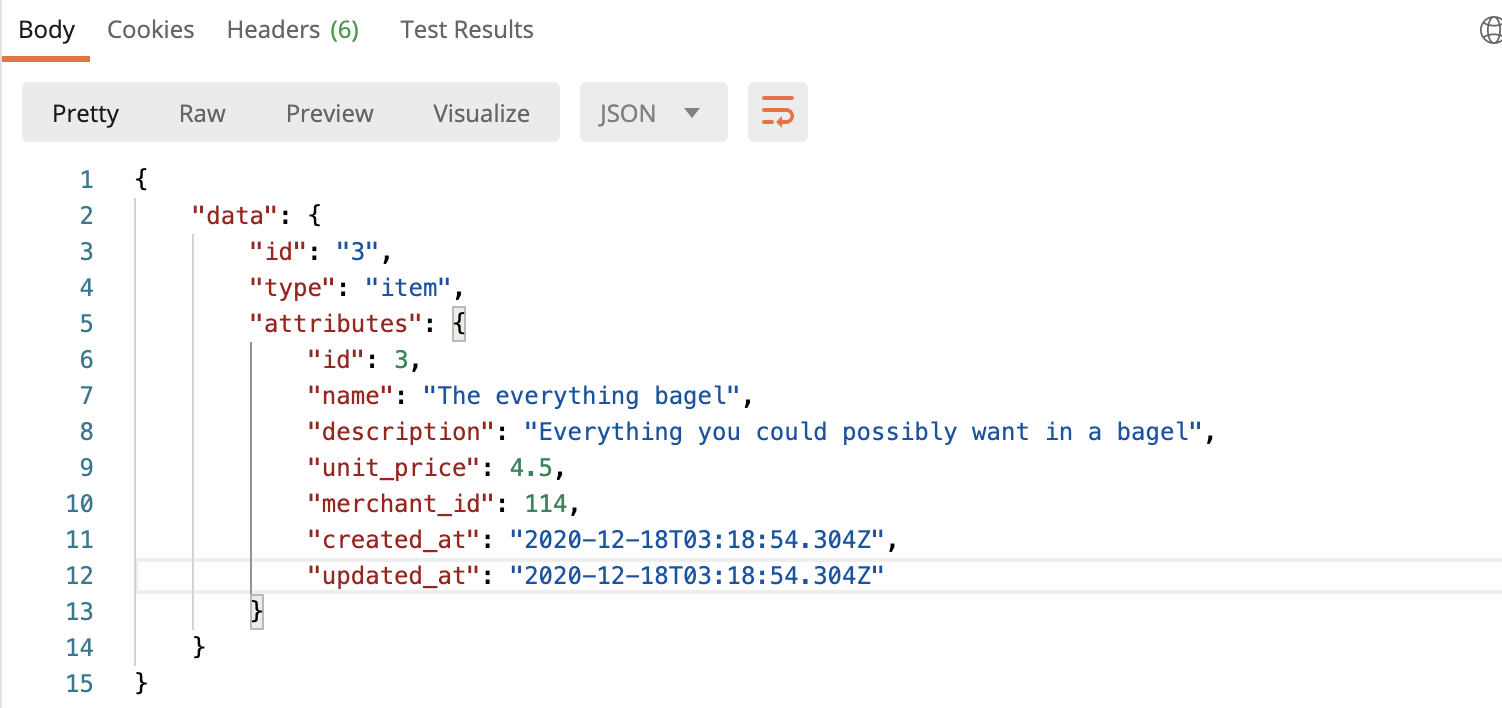Click the globe network icon
The image size is (1502, 708).
coord(1490,31)
